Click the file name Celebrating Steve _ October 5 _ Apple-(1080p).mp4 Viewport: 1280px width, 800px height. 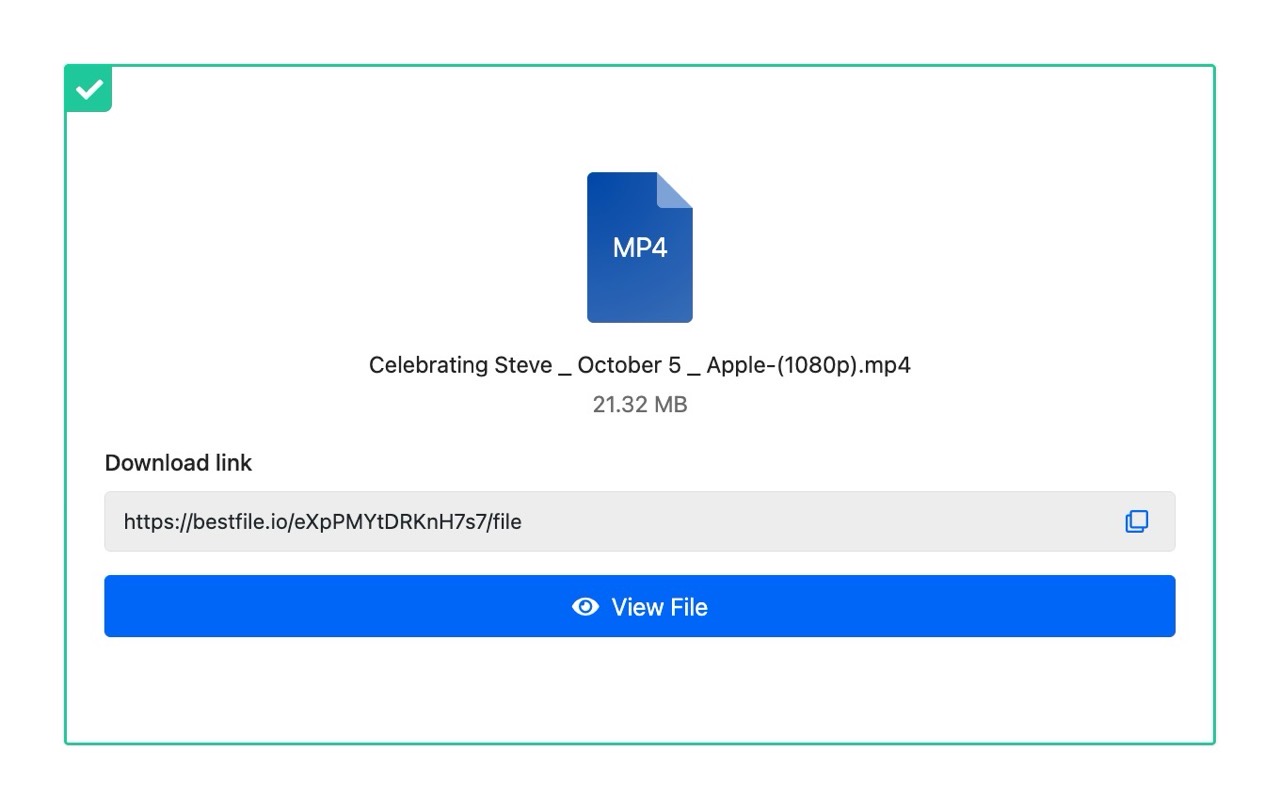(x=640, y=365)
